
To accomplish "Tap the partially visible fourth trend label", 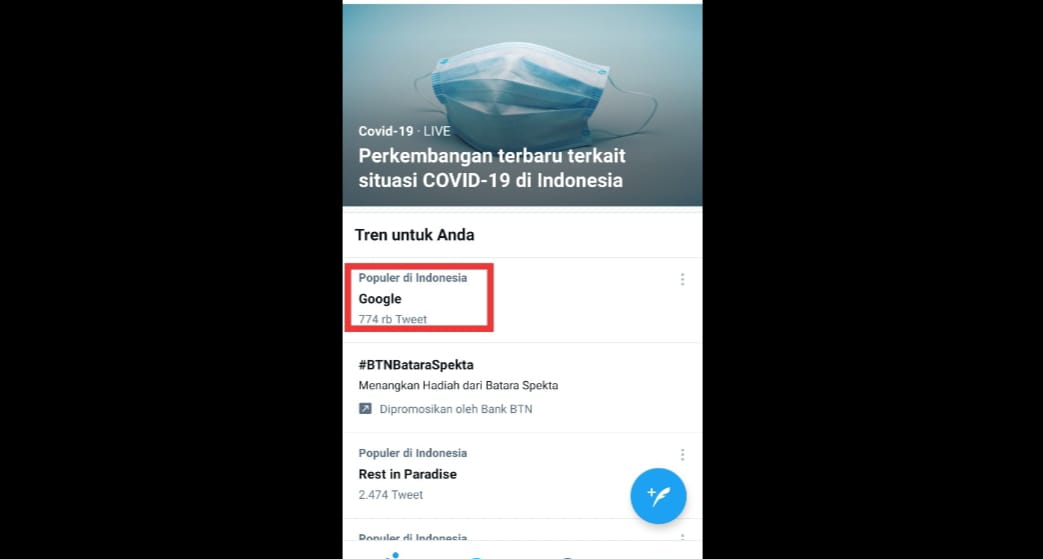I will tap(413, 538).
